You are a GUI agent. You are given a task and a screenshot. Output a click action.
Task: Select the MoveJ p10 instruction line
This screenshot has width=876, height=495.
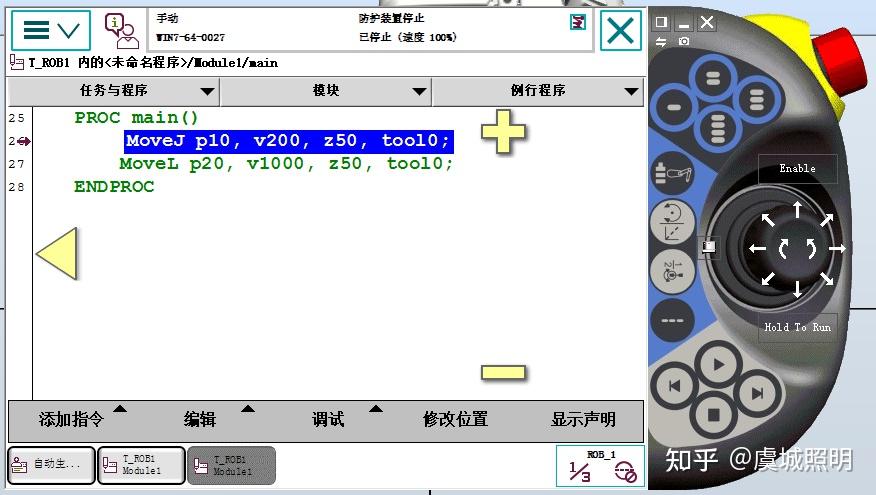[x=288, y=141]
